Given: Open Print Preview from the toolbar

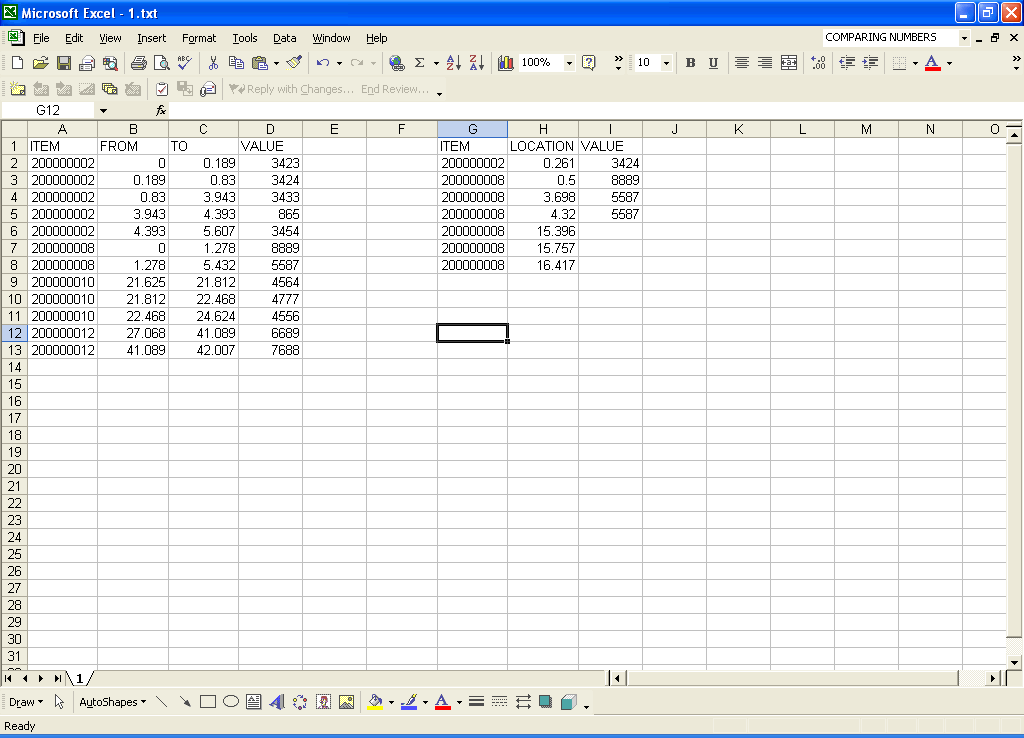Looking at the screenshot, I should [161, 63].
